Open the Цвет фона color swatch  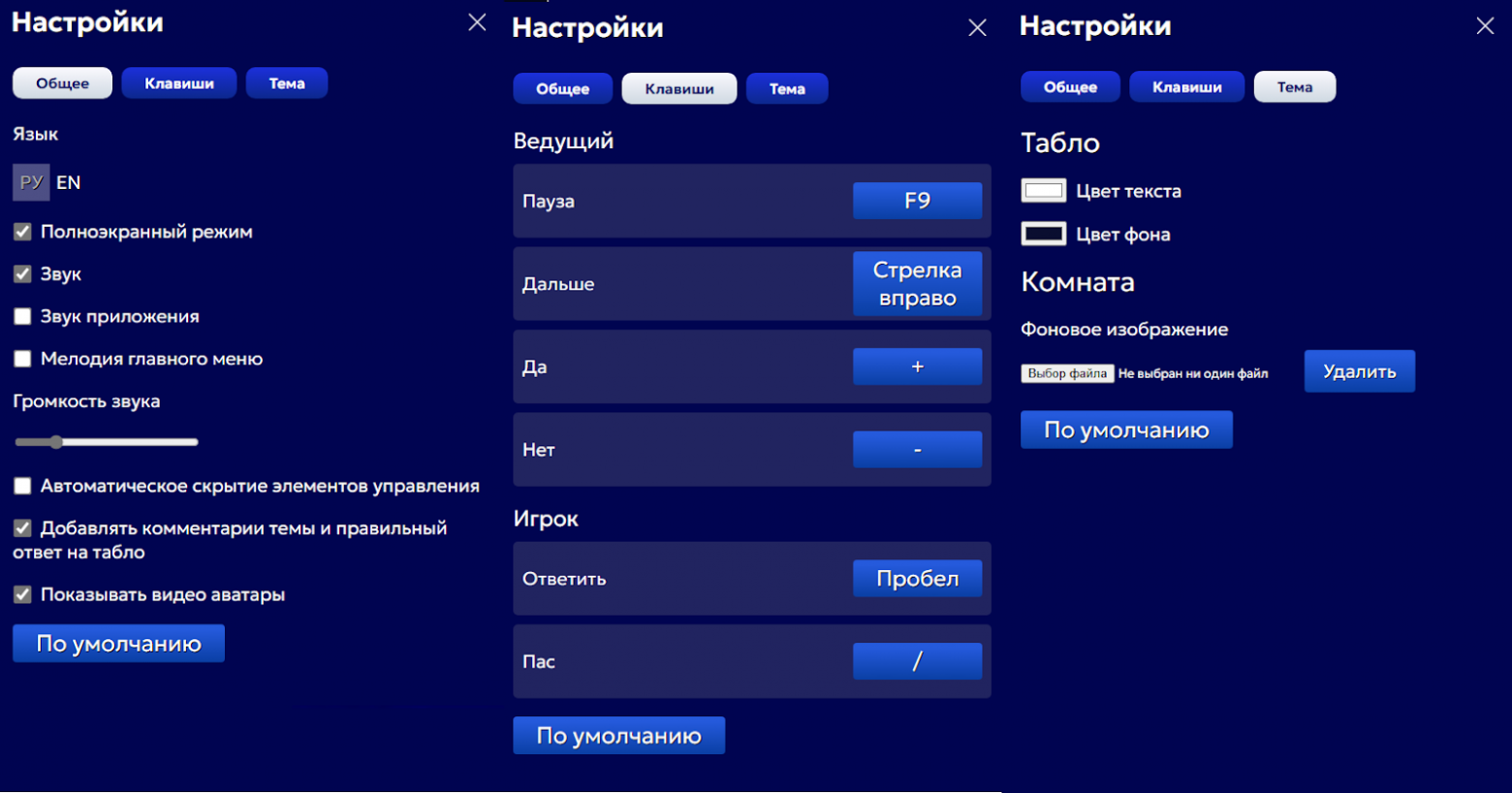(x=1044, y=234)
